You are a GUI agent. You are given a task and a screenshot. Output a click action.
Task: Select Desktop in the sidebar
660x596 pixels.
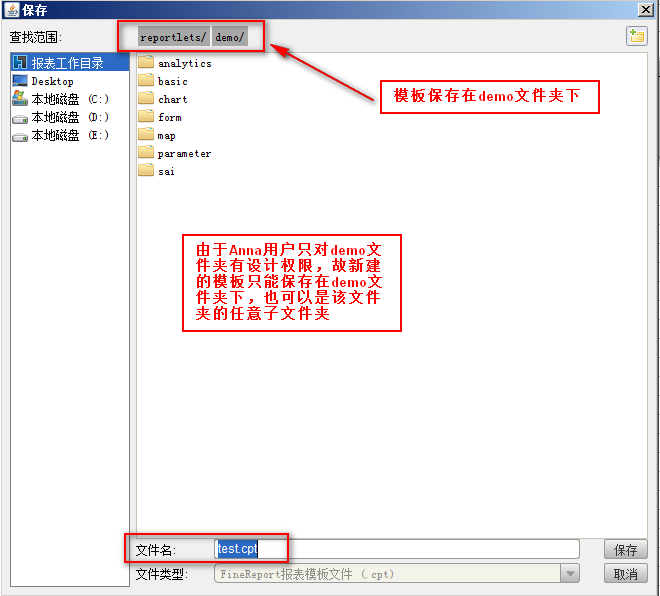pyautogui.click(x=70, y=81)
